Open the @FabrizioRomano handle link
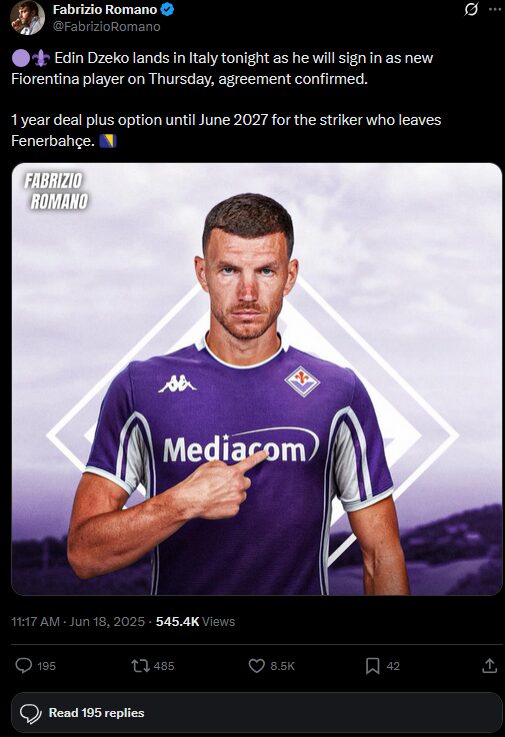Screen dimensions: 505x737 pos(106,26)
